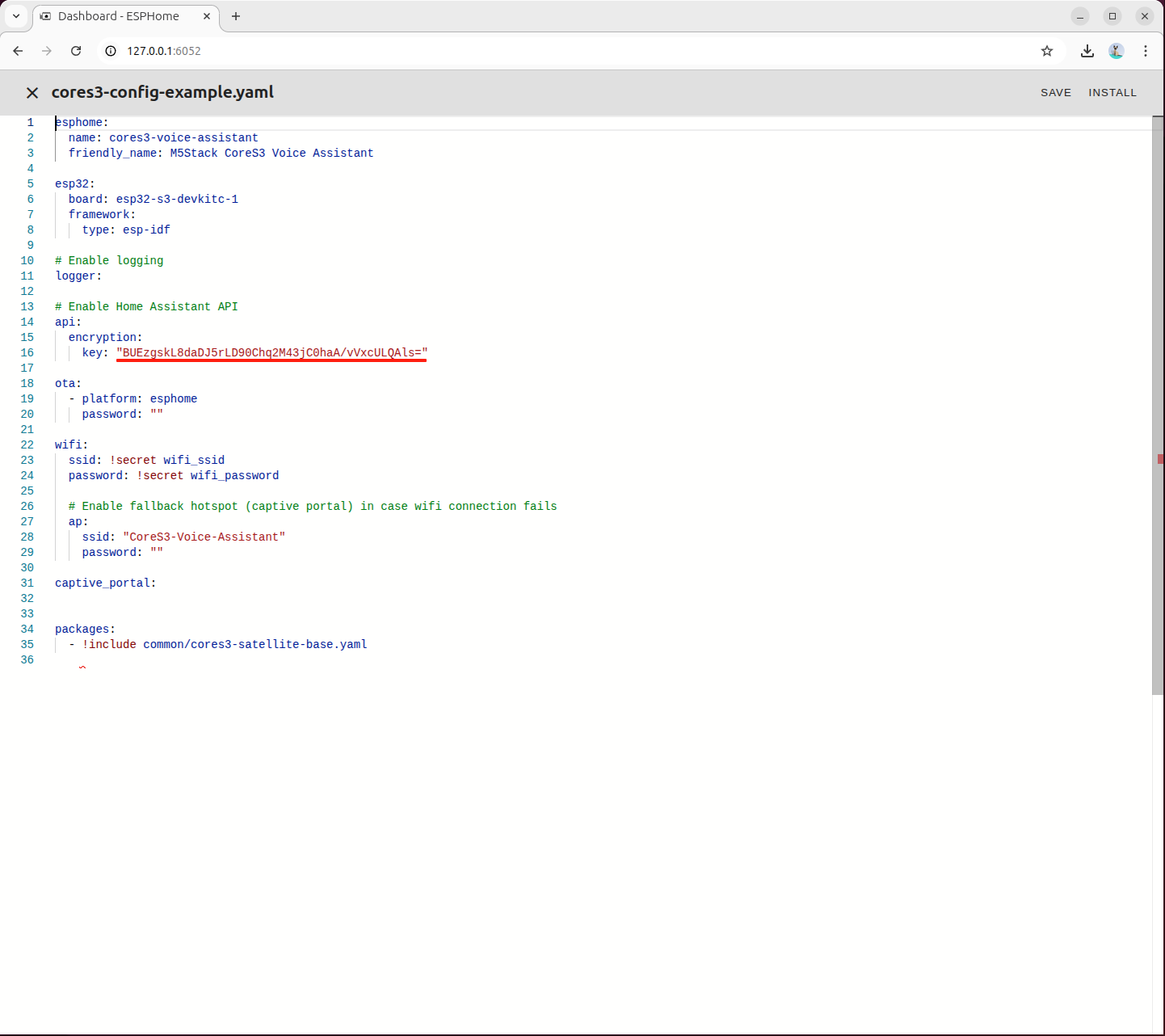Click the underlined API encryption key string
This screenshot has height=1036, width=1165.
click(x=271, y=353)
